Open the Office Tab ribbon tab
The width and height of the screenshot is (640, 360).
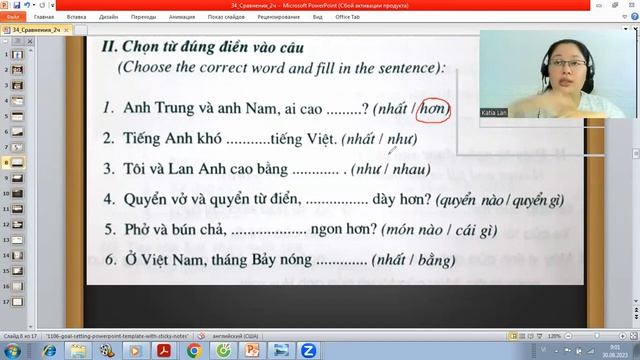coord(347,17)
